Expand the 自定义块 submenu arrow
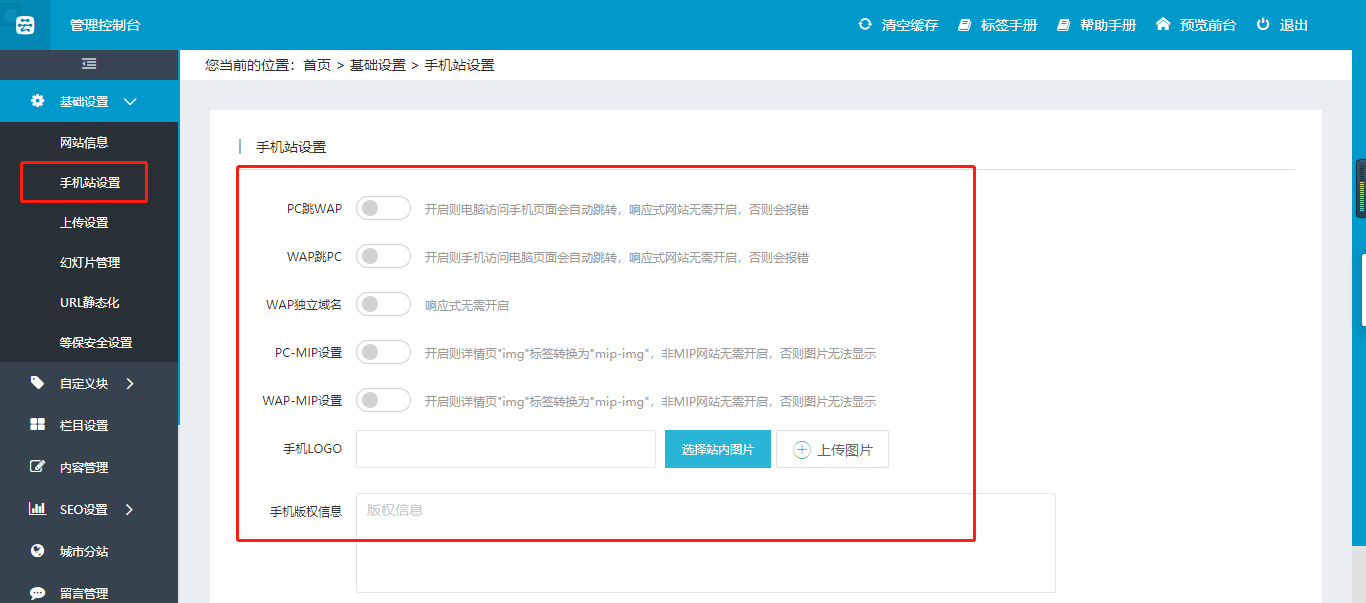Image resolution: width=1366 pixels, height=603 pixels. coord(130,383)
